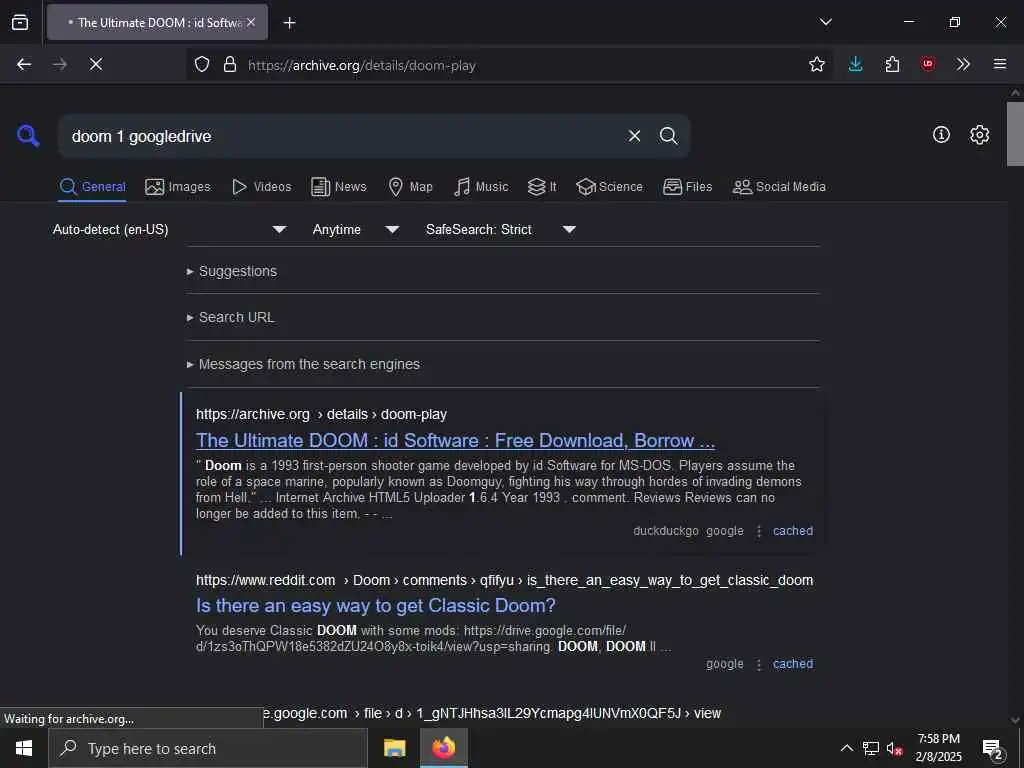Focus the 'doom 1 googledrive' search field

[x=340, y=136]
